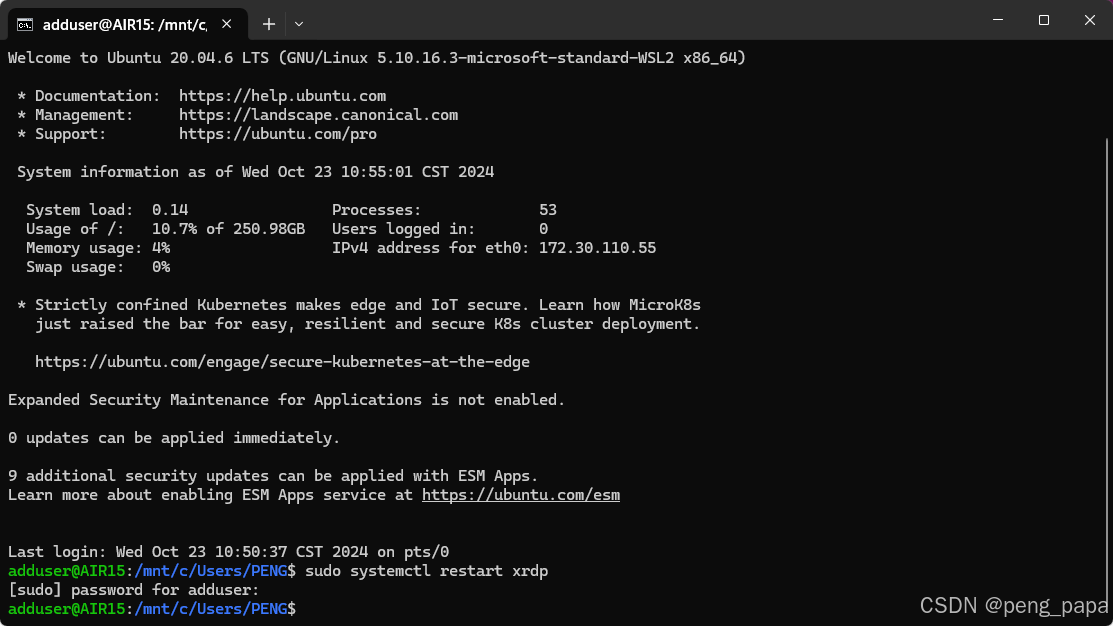The height and width of the screenshot is (626, 1113).
Task: Click the '[sudo] password for adduser:' line
Action: pos(133,590)
